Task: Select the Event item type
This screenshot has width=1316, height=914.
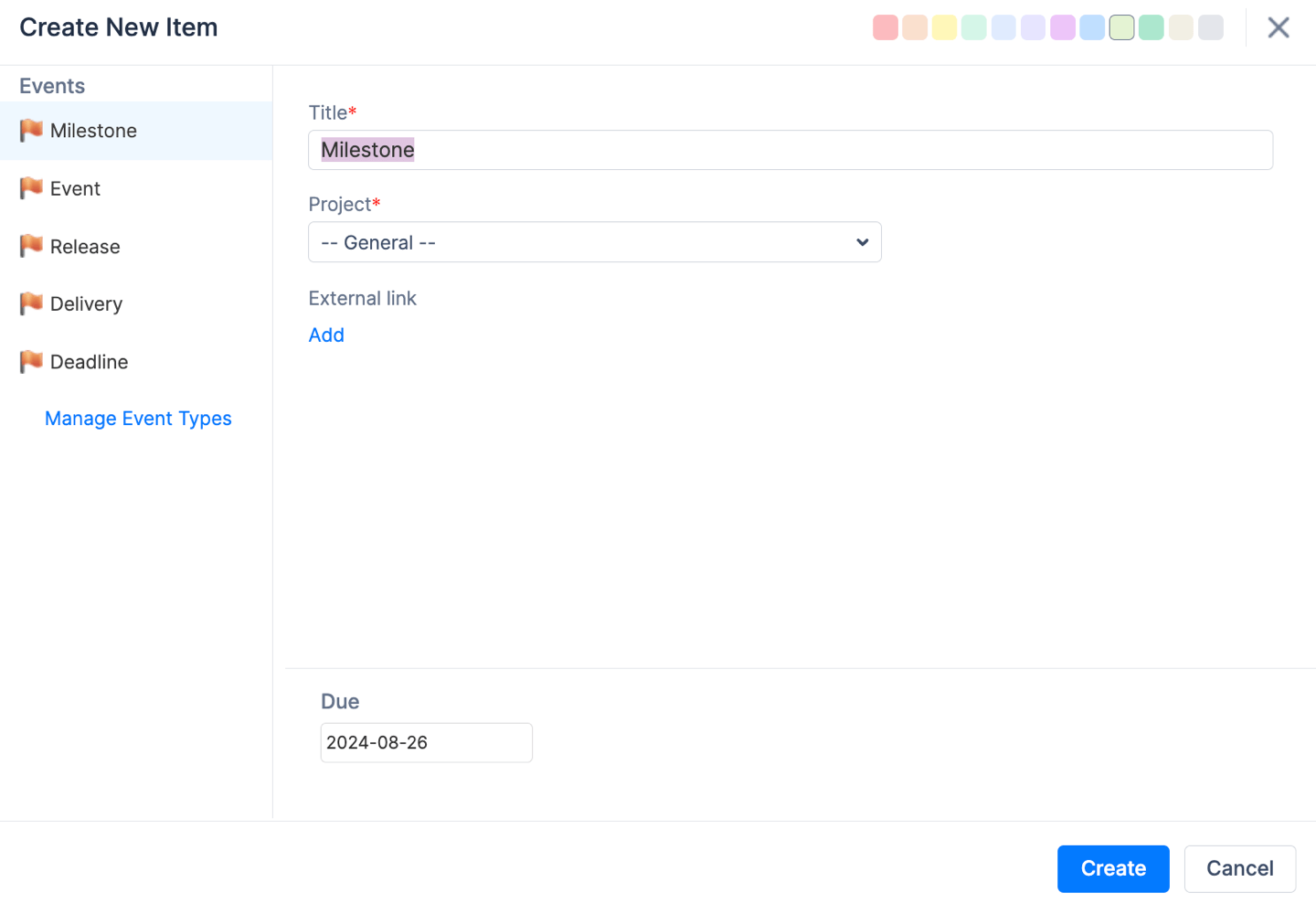Action: [x=75, y=189]
